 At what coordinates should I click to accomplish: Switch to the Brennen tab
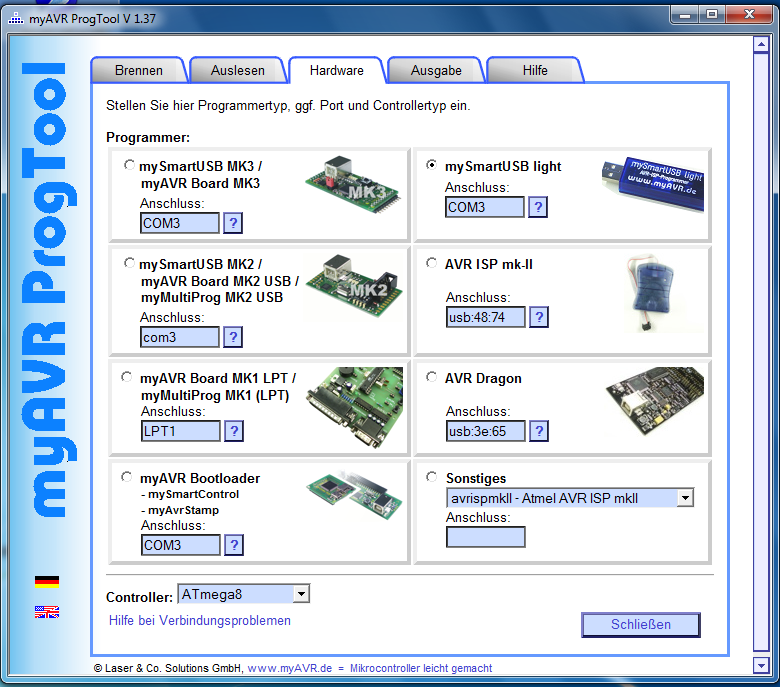pyautogui.click(x=139, y=71)
